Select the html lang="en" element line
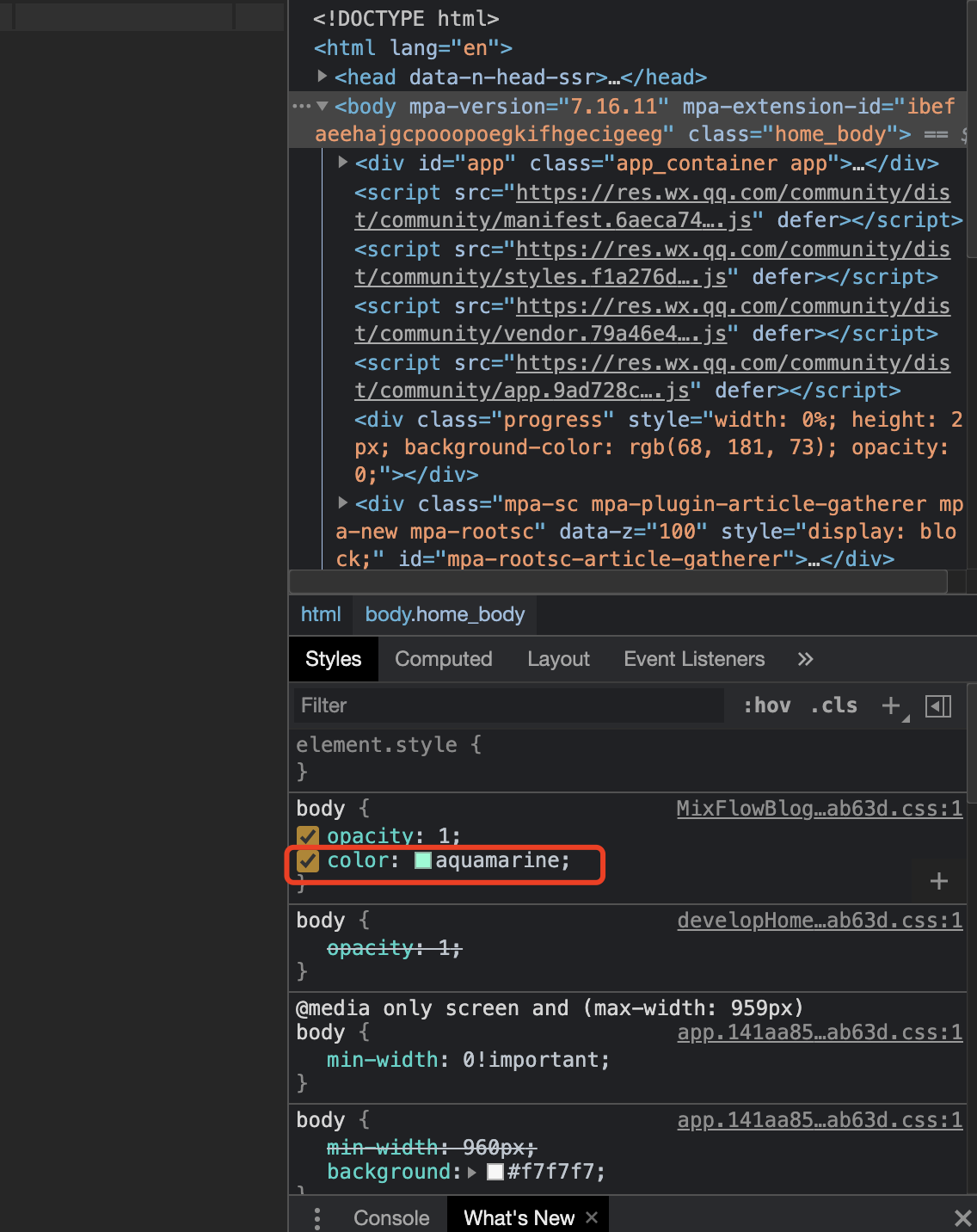 click(x=413, y=48)
